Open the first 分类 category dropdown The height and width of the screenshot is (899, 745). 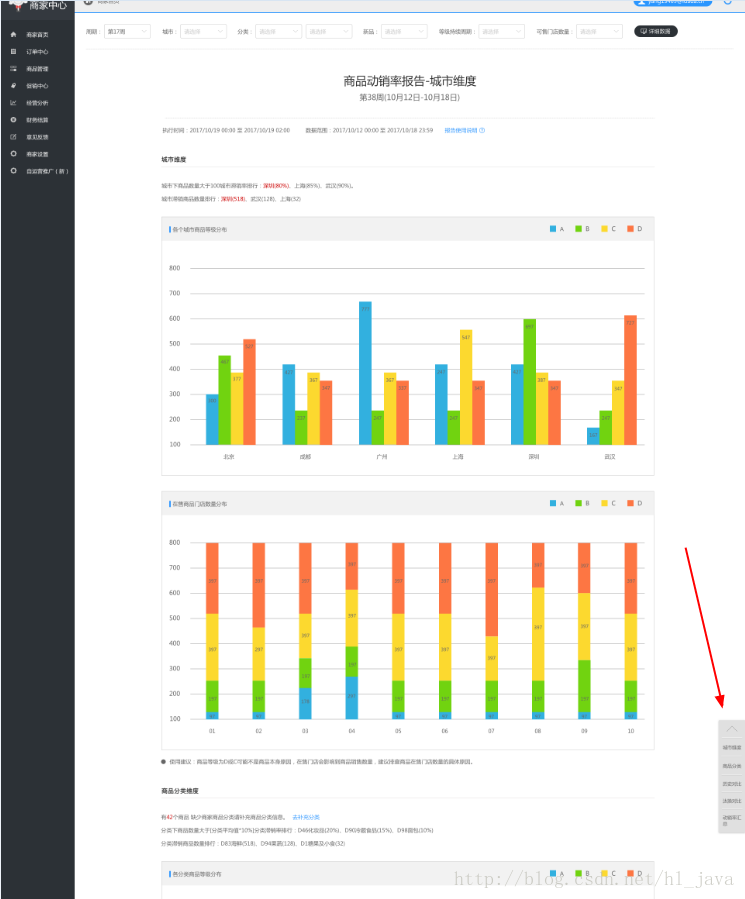pos(278,32)
